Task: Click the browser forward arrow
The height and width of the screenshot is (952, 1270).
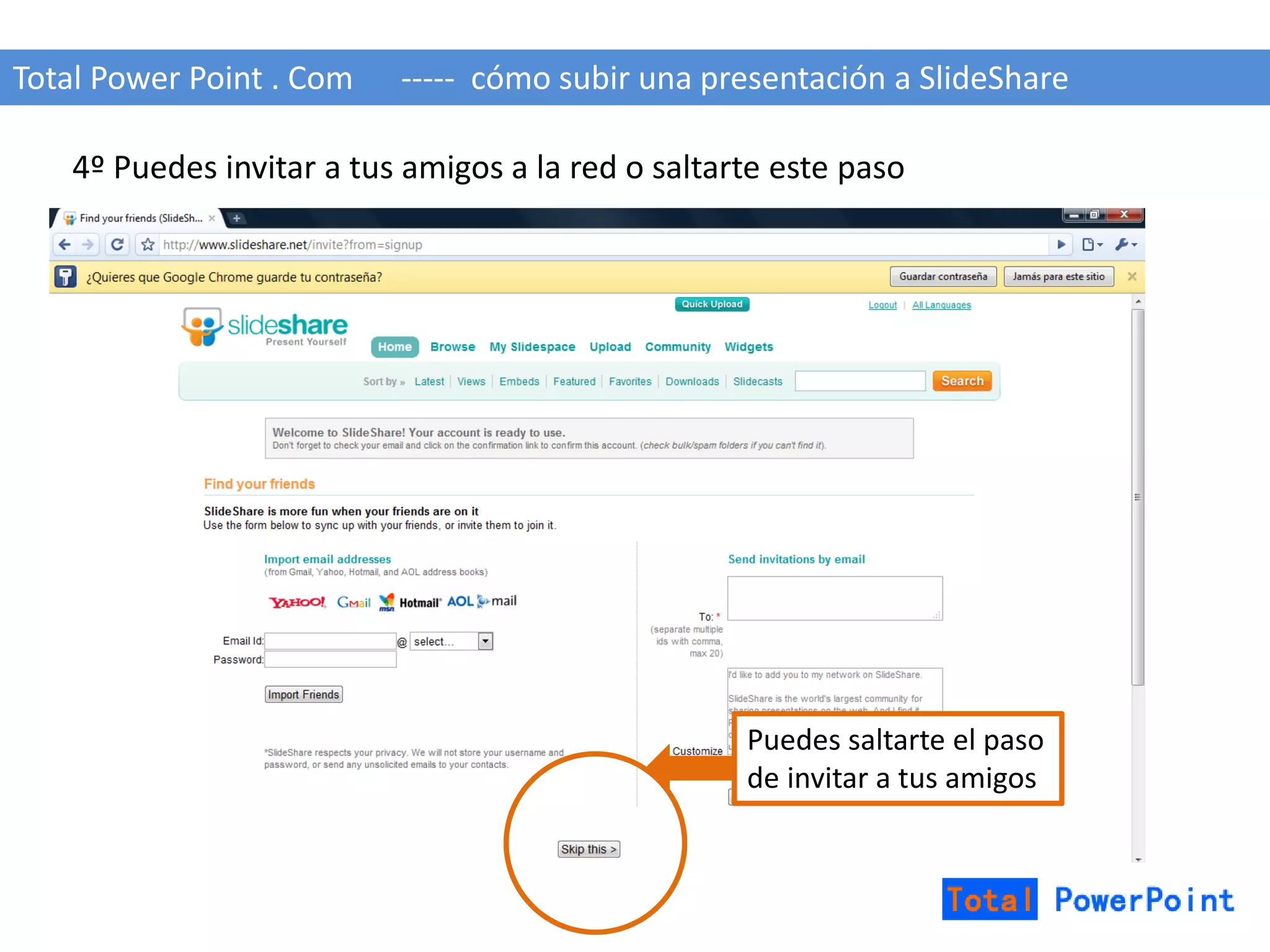Action: pos(88,245)
